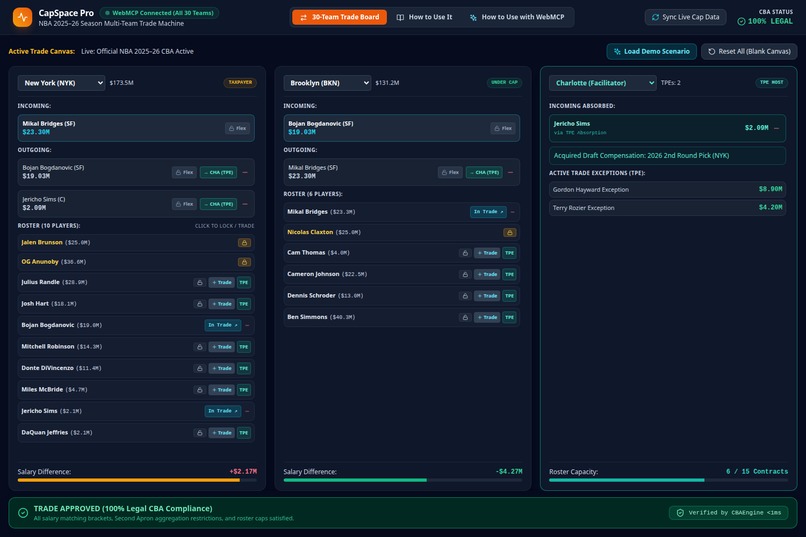The width and height of the screenshot is (806, 537).
Task: Add Ben Simmons to trade
Action: tap(487, 318)
